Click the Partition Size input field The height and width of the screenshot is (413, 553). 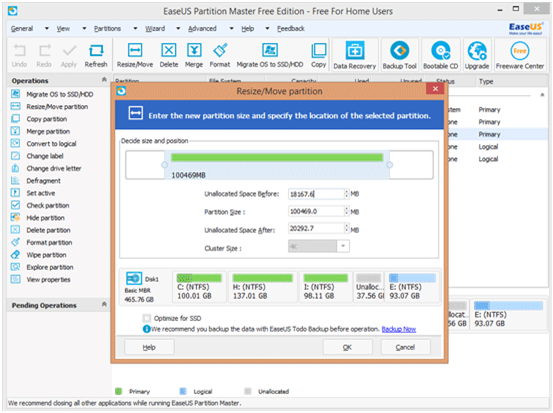tap(316, 211)
